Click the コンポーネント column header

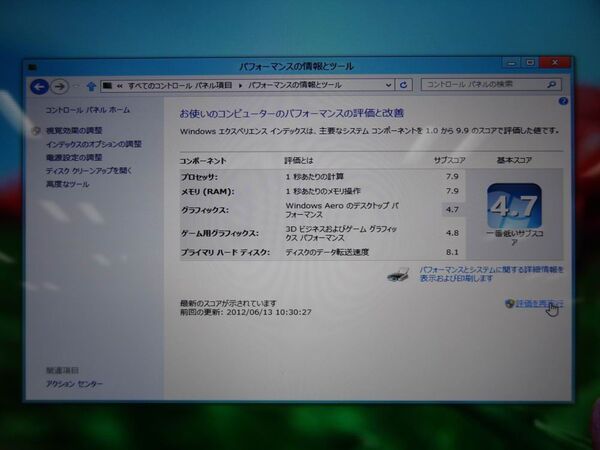(x=203, y=161)
